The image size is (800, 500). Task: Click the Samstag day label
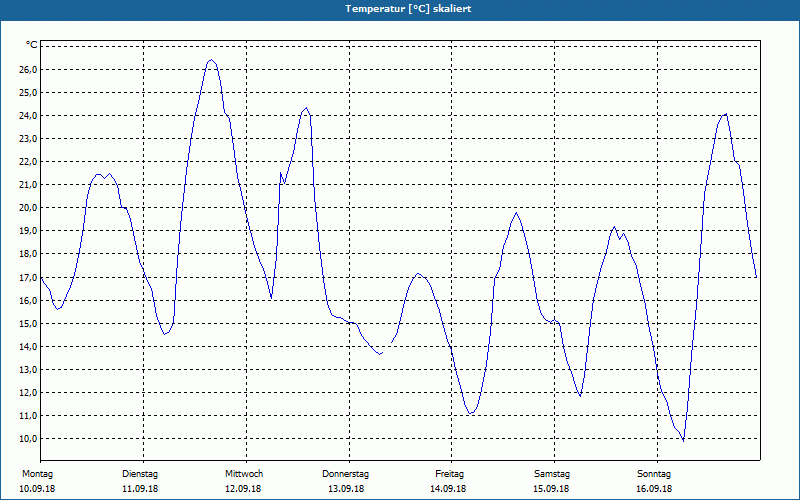tap(552, 474)
